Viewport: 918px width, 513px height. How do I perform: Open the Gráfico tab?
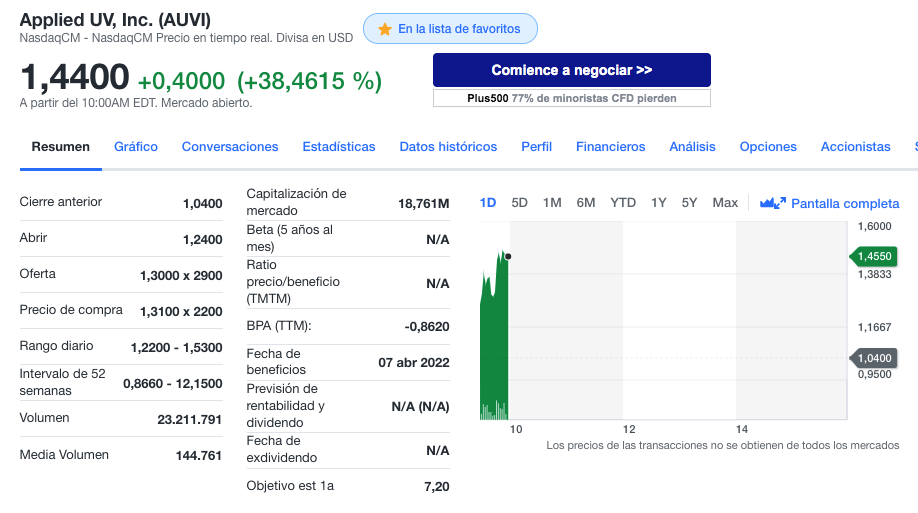(x=136, y=147)
